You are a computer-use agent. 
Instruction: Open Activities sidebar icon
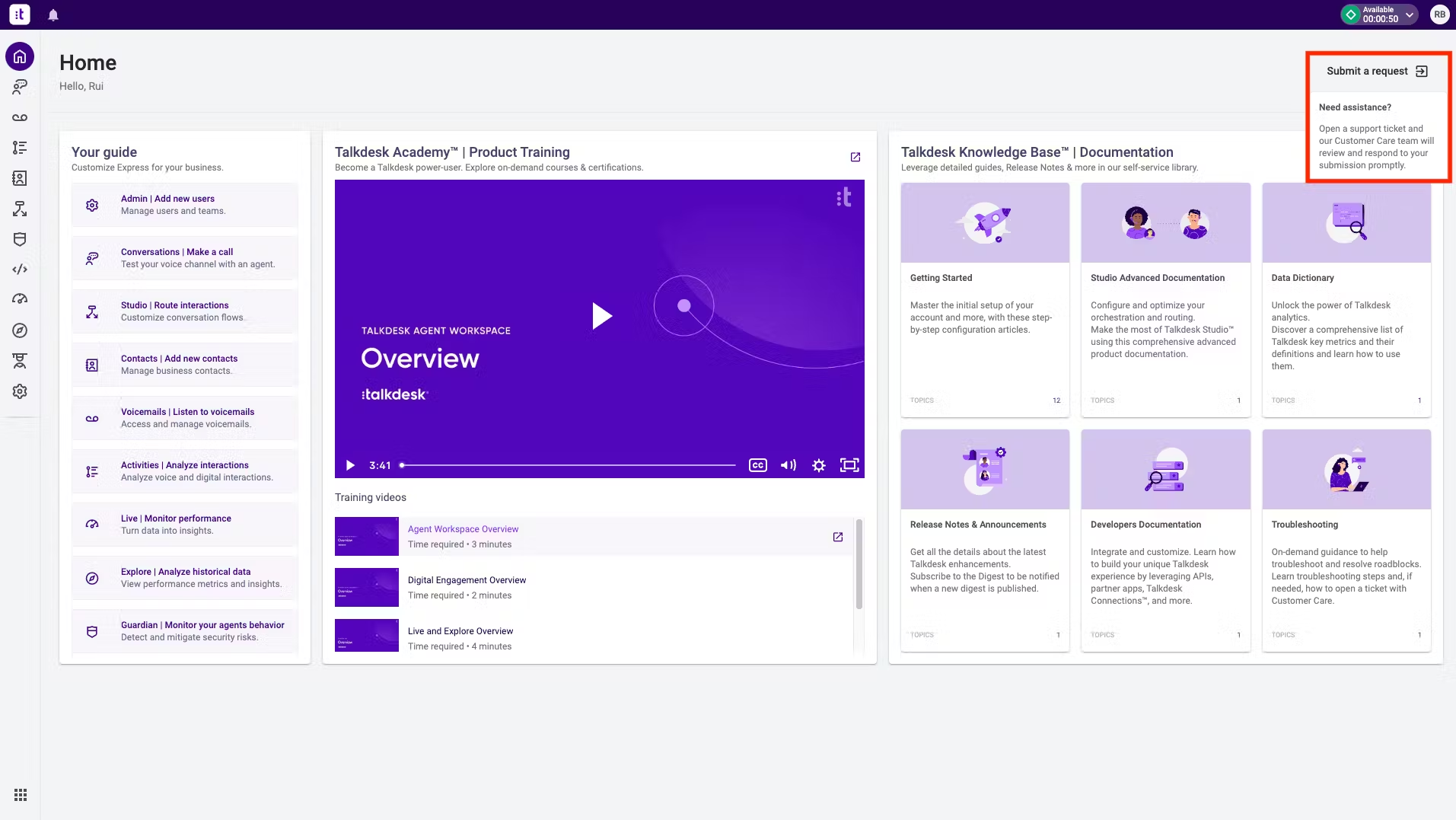click(x=20, y=148)
